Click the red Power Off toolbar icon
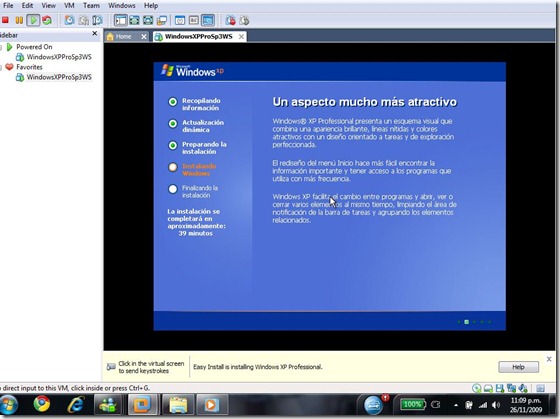 [x=5, y=20]
